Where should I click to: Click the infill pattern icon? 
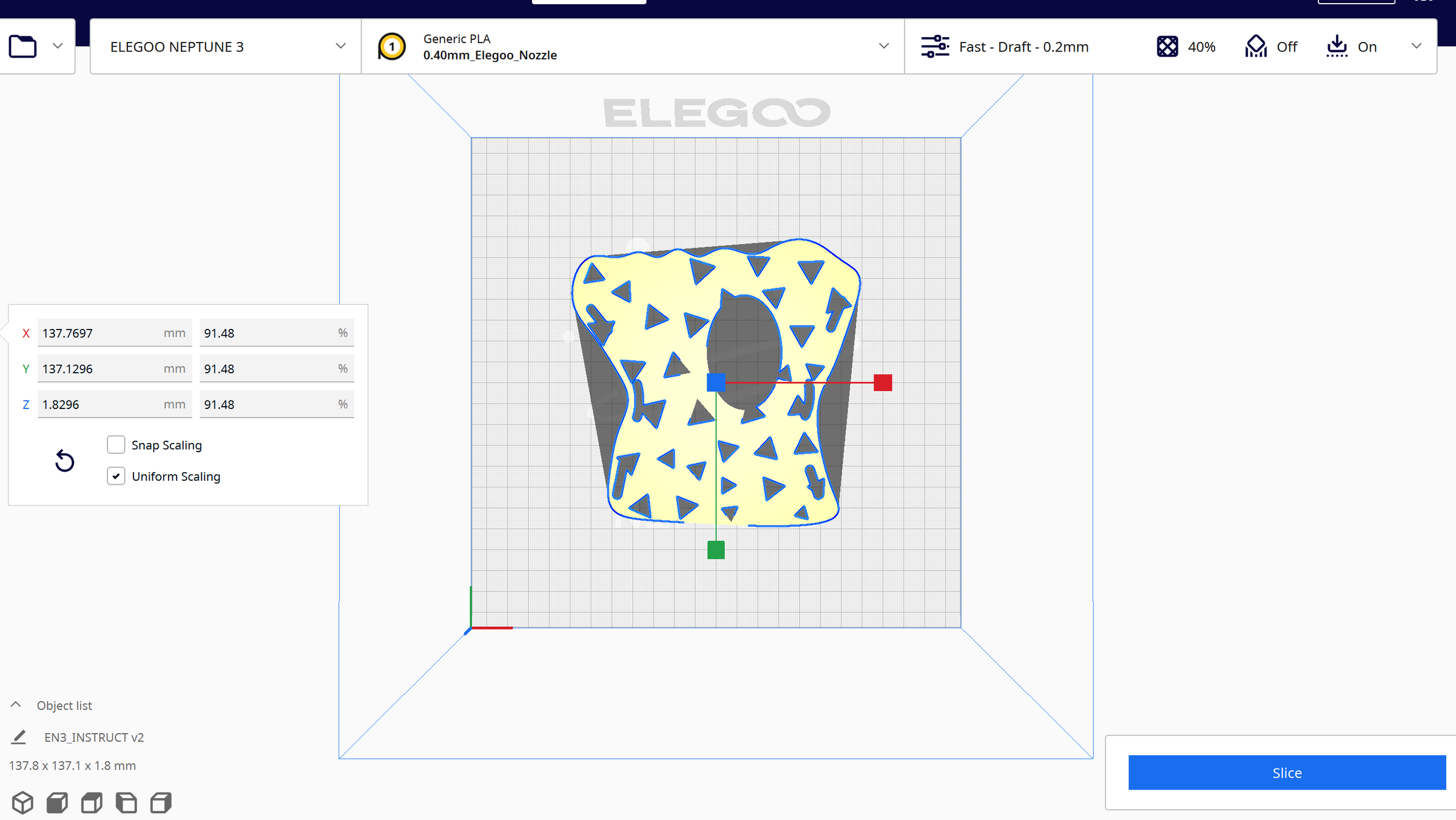click(x=1167, y=47)
